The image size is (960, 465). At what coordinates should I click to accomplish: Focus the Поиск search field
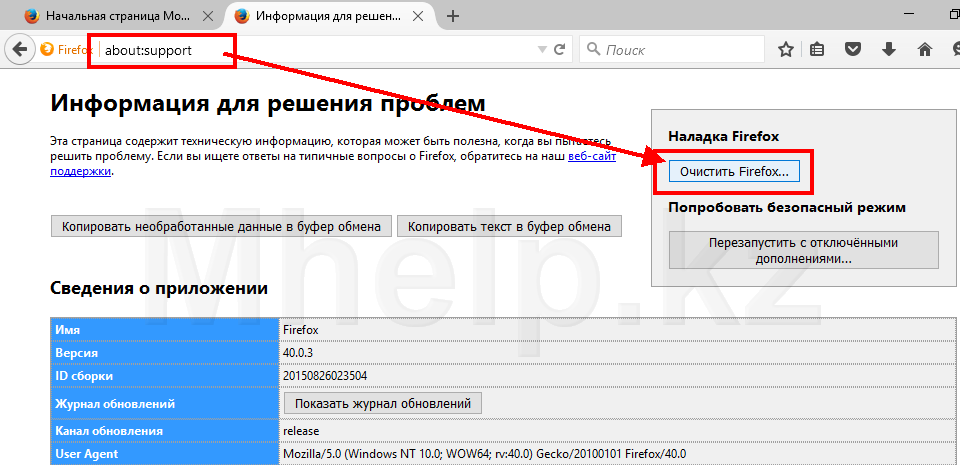[x=672, y=50]
